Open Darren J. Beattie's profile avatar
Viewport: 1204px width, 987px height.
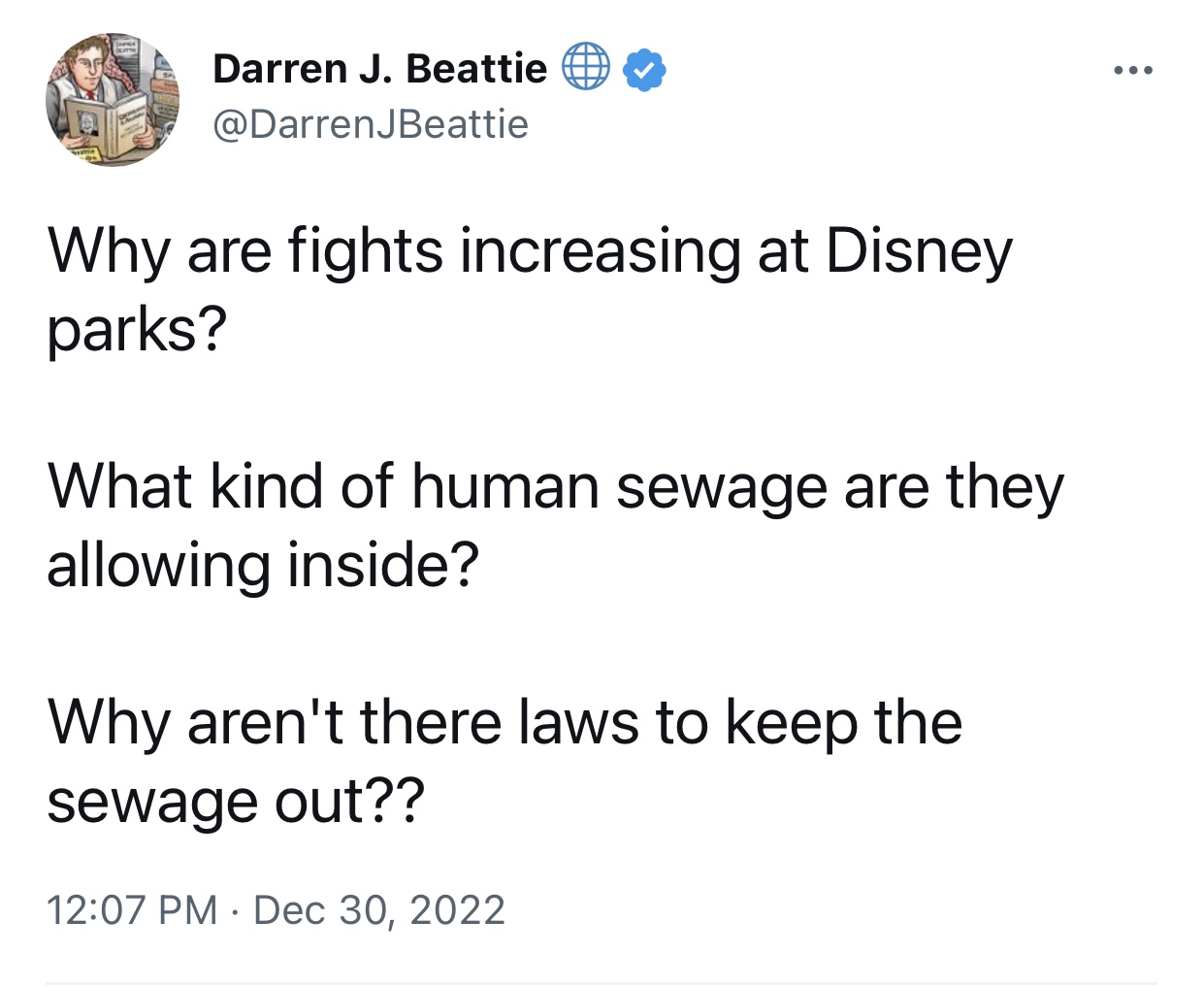[x=113, y=99]
